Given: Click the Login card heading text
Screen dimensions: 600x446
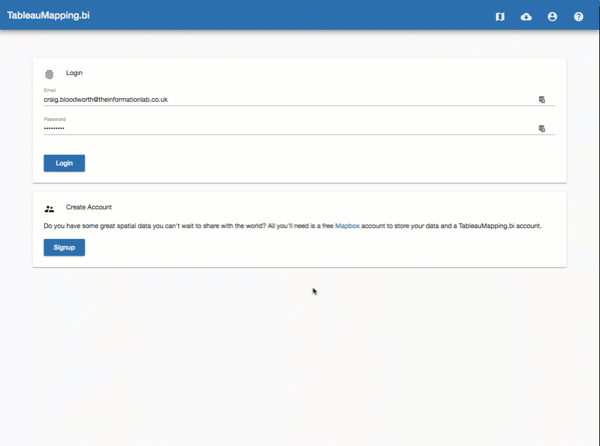Looking at the screenshot, I should tap(74, 73).
